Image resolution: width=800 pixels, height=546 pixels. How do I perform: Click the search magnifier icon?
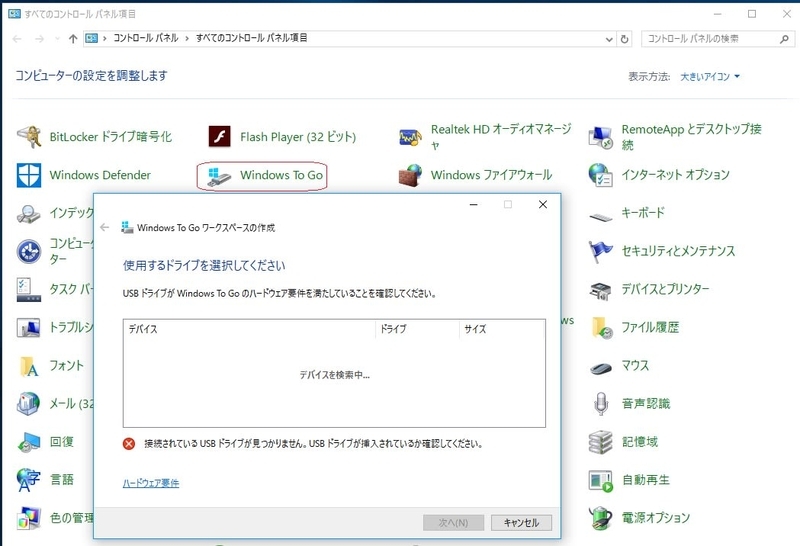pyautogui.click(x=784, y=39)
